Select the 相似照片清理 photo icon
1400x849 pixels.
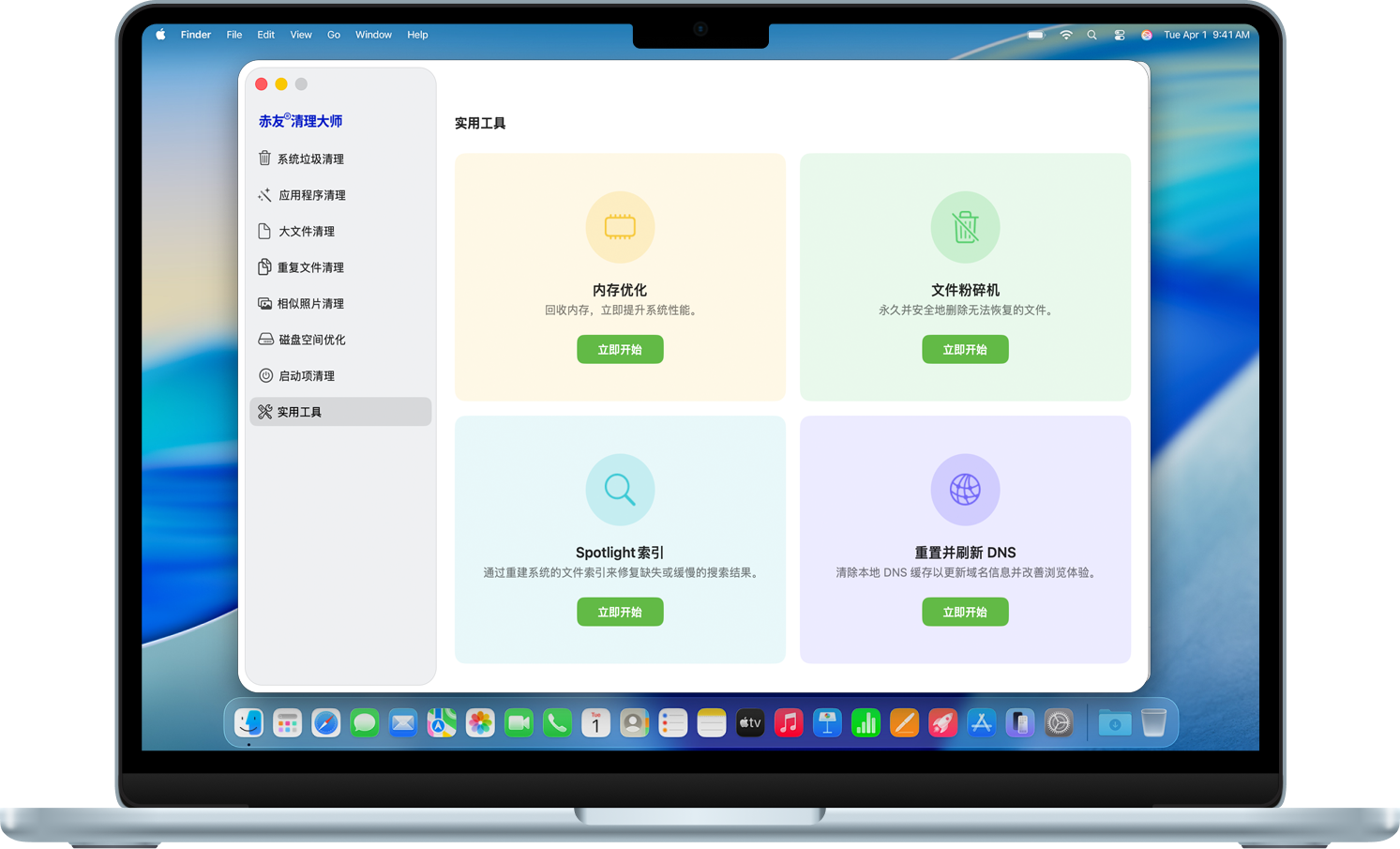(x=265, y=303)
